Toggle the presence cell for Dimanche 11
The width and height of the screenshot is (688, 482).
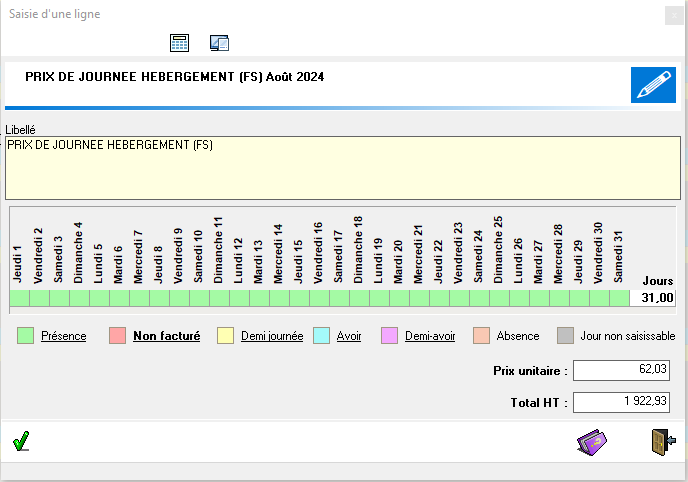(x=219, y=298)
